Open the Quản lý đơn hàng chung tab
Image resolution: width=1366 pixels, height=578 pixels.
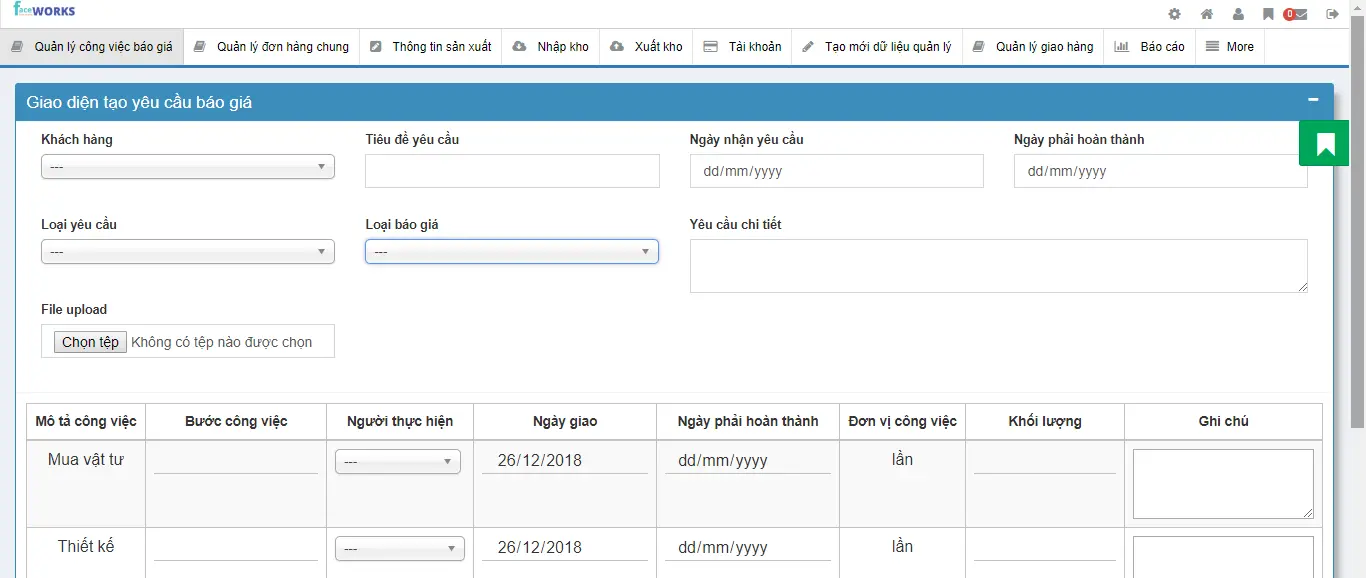click(x=272, y=47)
